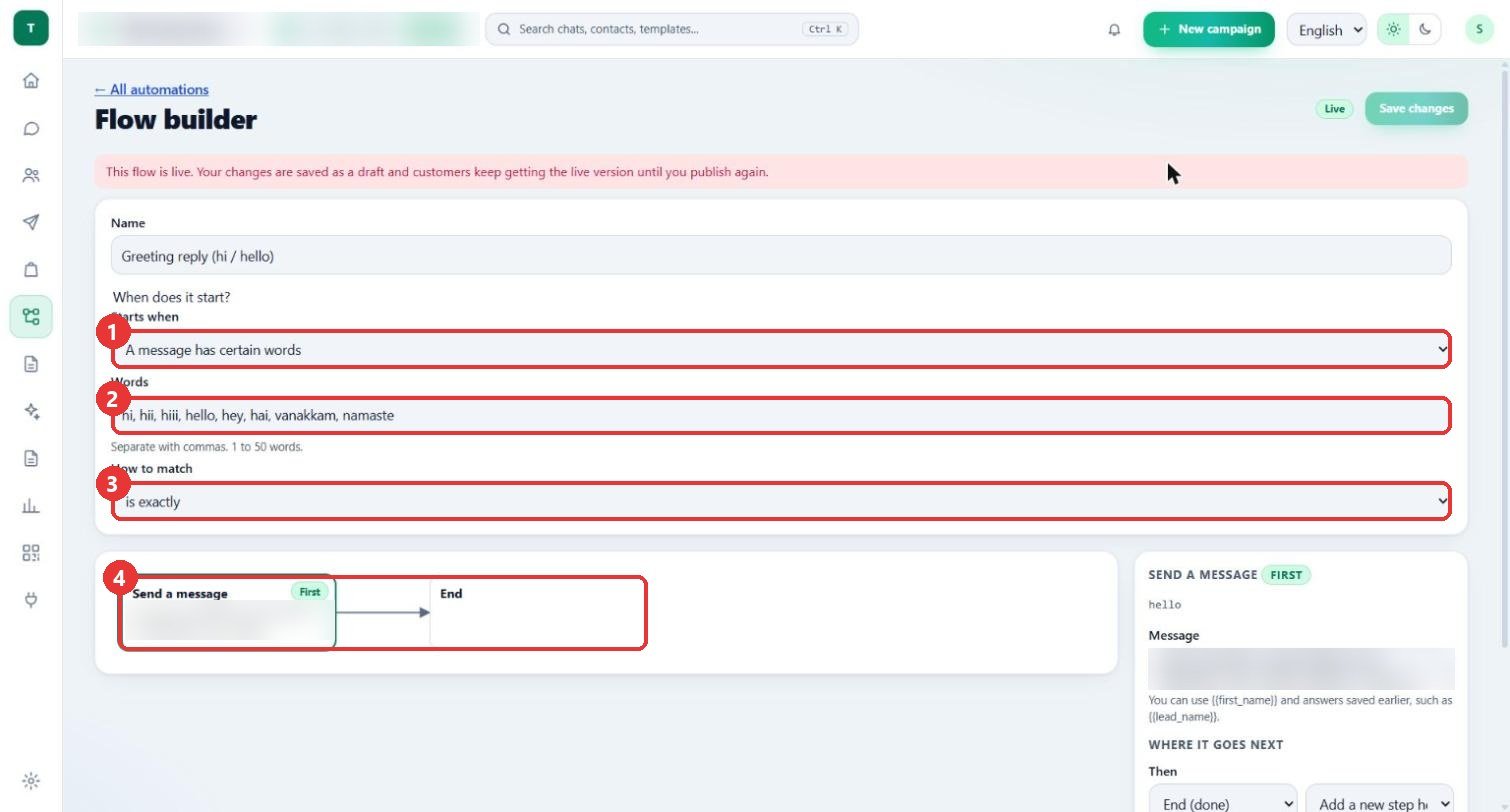Viewport: 1510px width, 812px height.
Task: Click the Save changes button
Action: [x=1416, y=108]
